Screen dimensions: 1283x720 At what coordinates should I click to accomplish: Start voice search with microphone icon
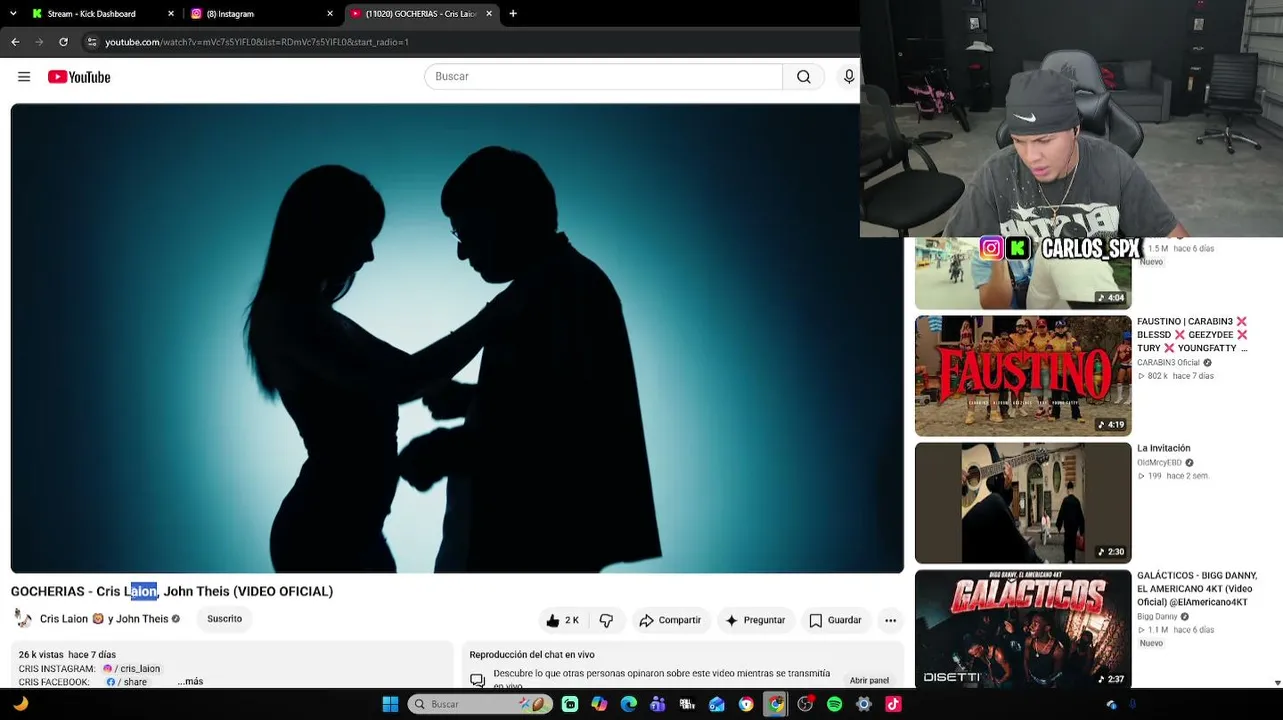pos(849,77)
